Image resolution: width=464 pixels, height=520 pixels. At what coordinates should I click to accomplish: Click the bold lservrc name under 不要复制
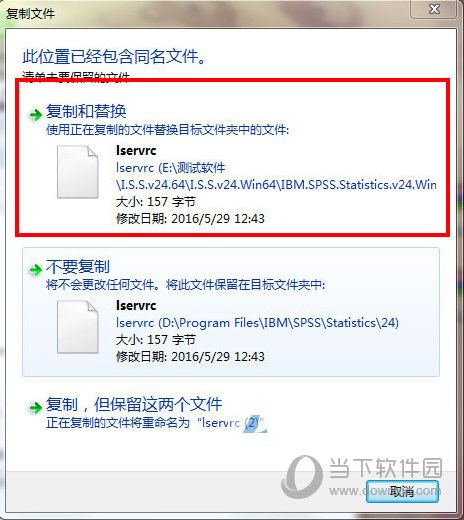coord(136,305)
